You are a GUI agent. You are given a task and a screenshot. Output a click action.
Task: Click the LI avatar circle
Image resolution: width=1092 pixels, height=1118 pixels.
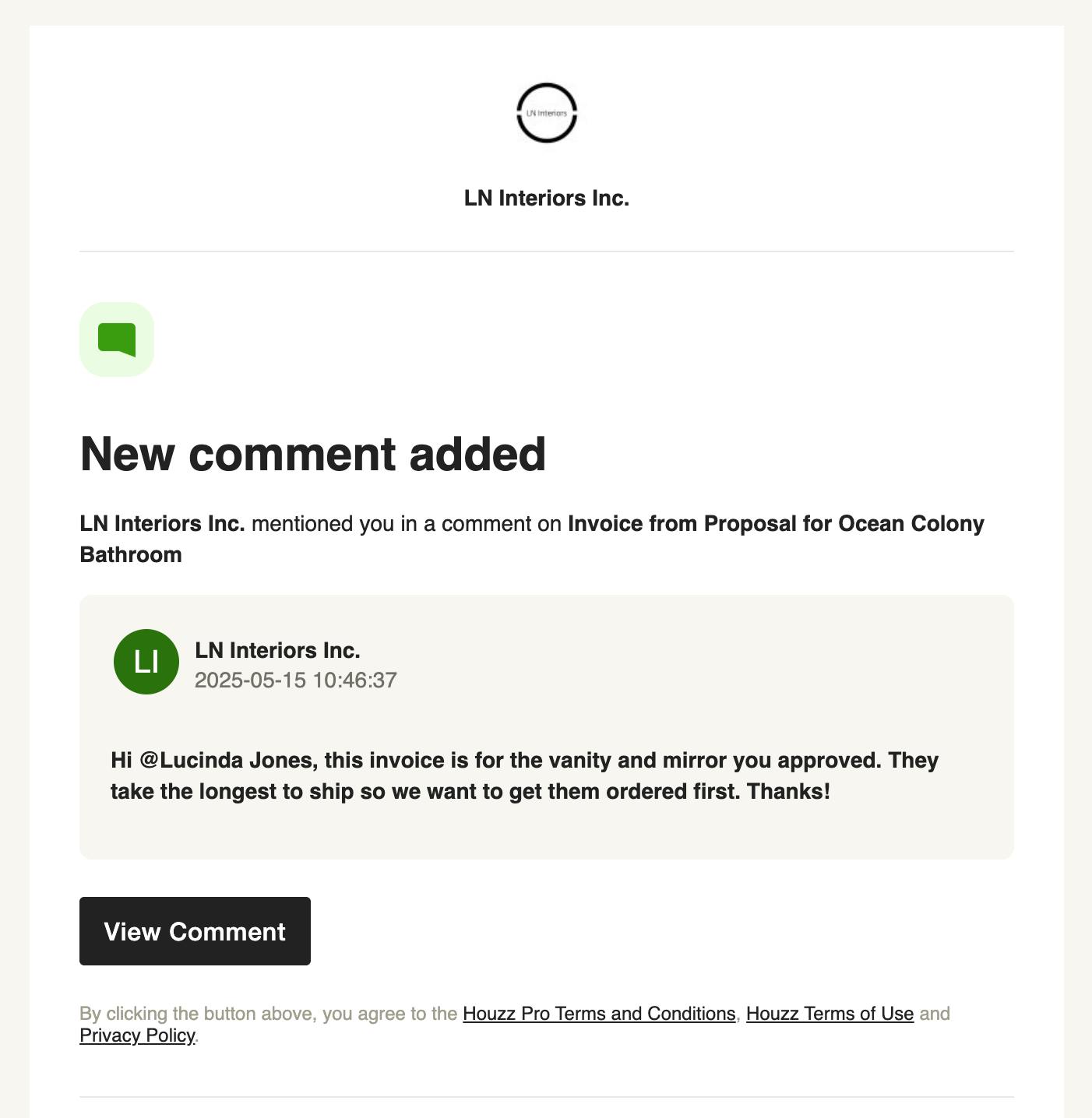[x=146, y=662]
